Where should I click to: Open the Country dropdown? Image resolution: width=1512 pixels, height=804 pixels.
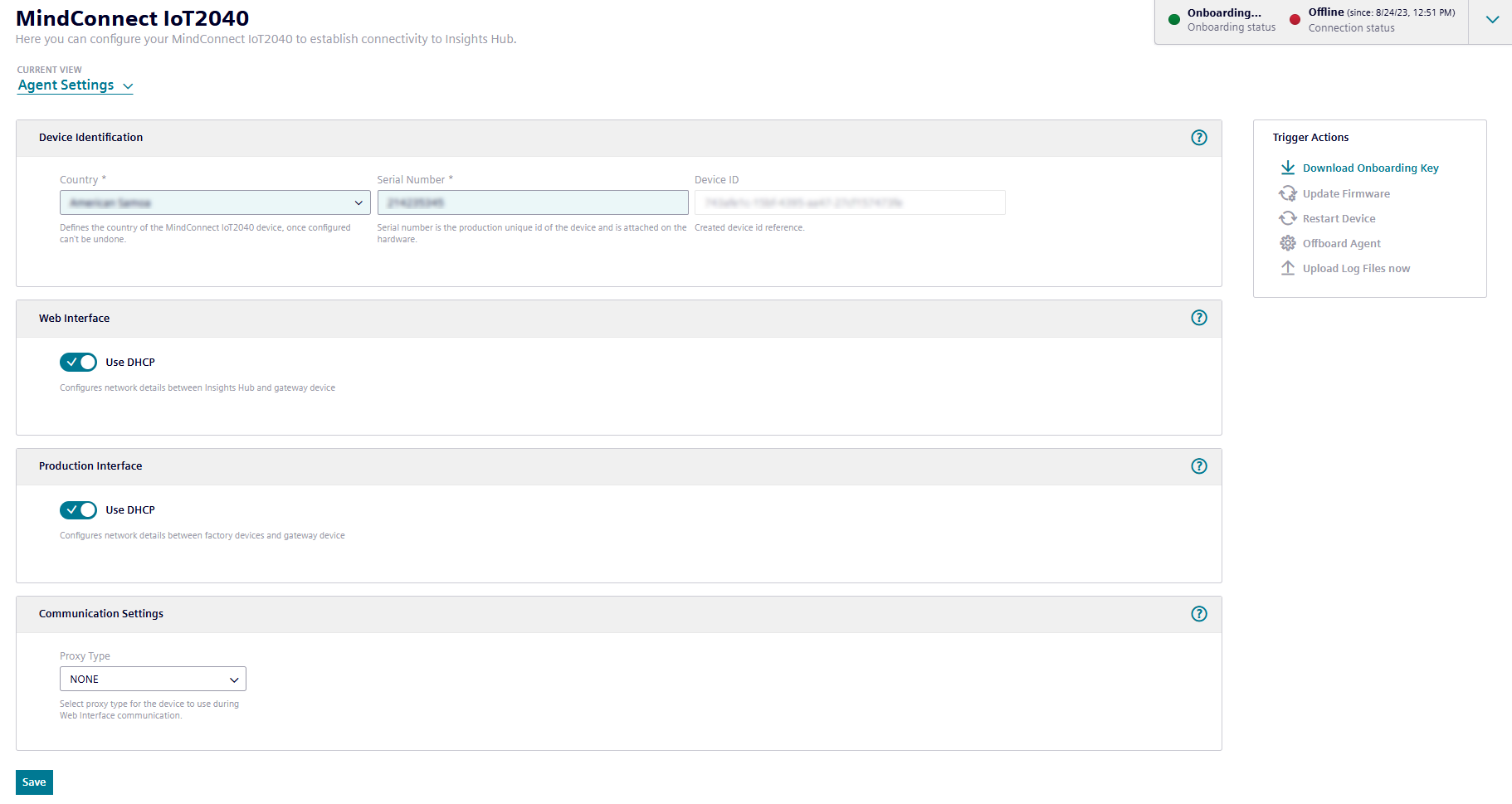tap(215, 202)
